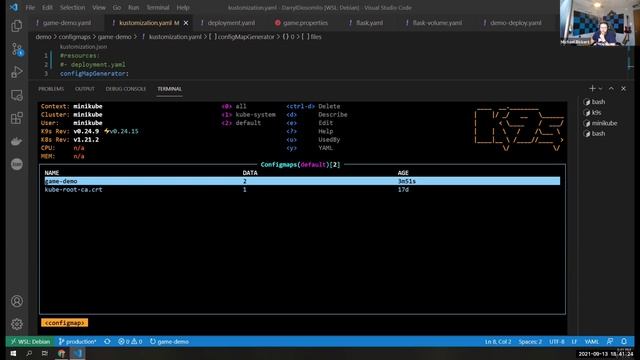640x360 pixels.
Task: Open the Run and Debug view
Action: coord(17,72)
